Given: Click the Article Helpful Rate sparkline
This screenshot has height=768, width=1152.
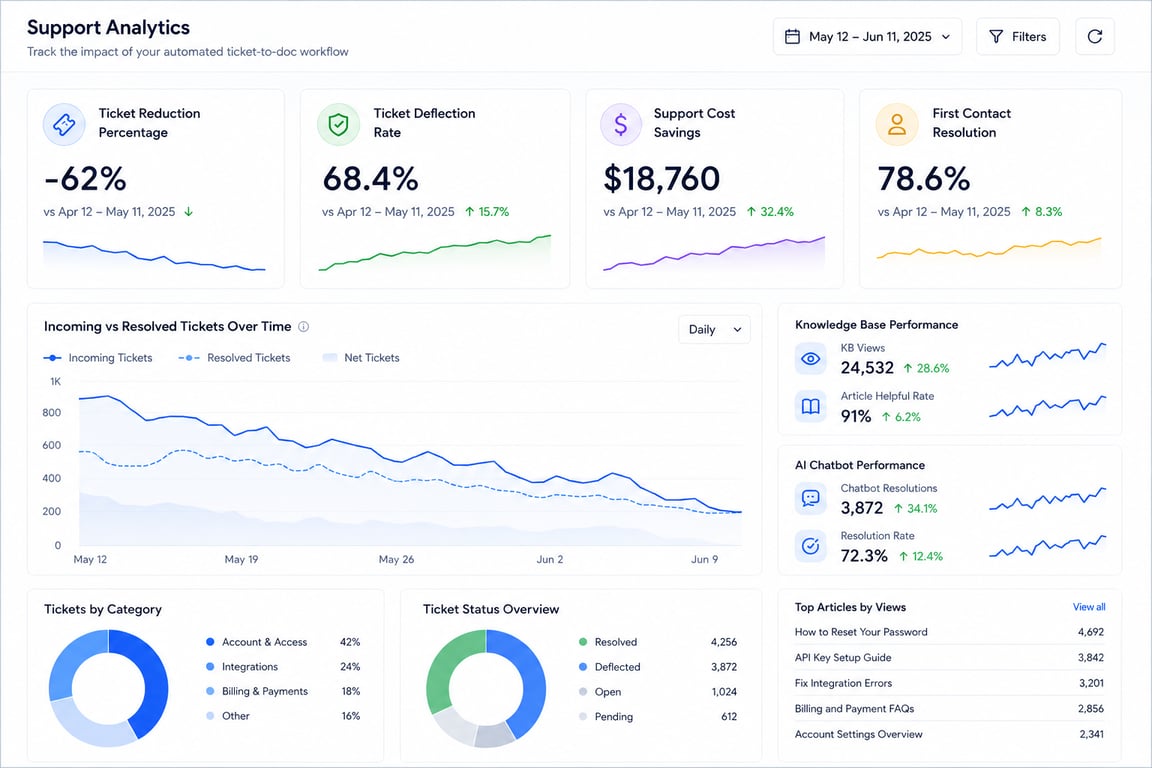Looking at the screenshot, I should 1048,406.
